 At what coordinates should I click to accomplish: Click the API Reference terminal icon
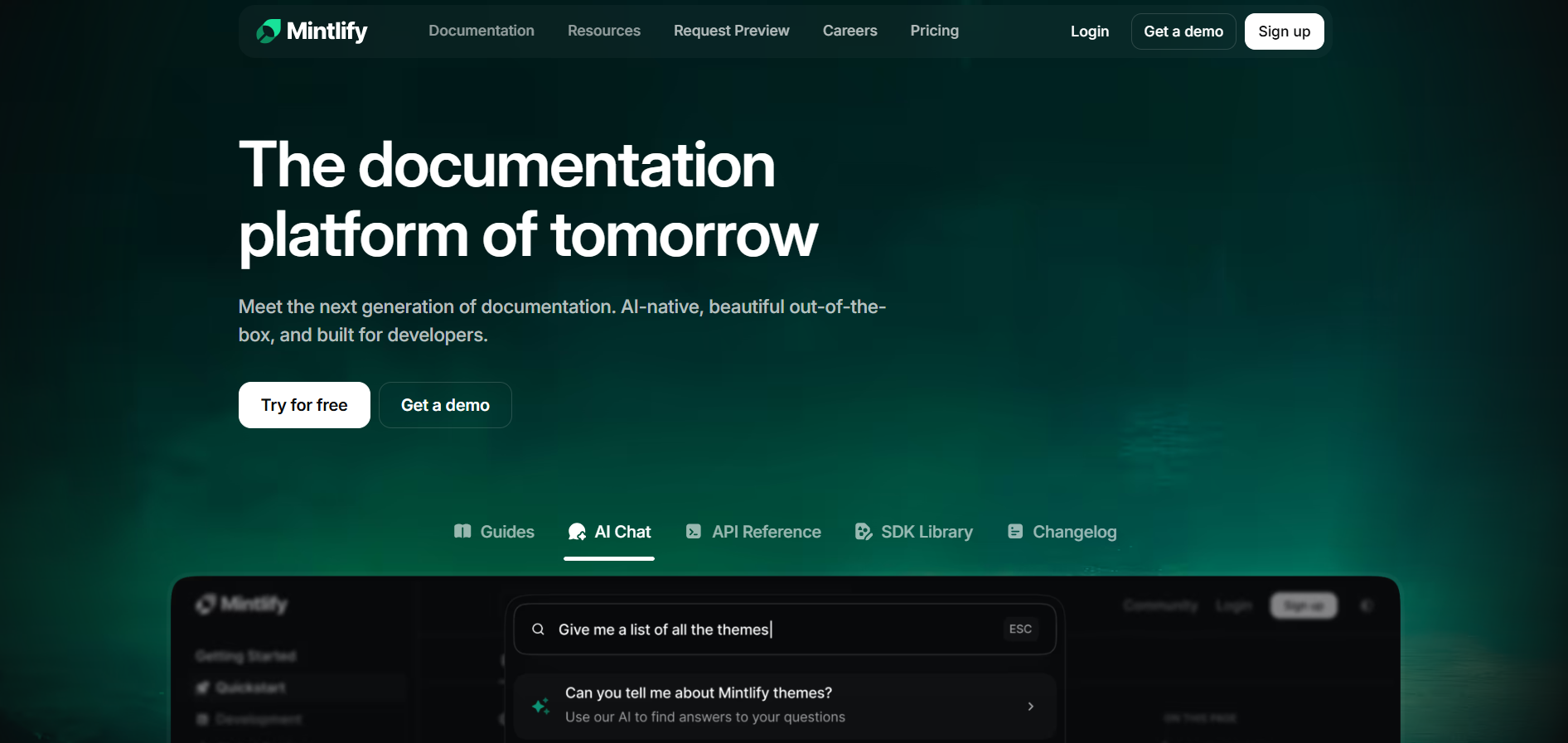tap(694, 532)
